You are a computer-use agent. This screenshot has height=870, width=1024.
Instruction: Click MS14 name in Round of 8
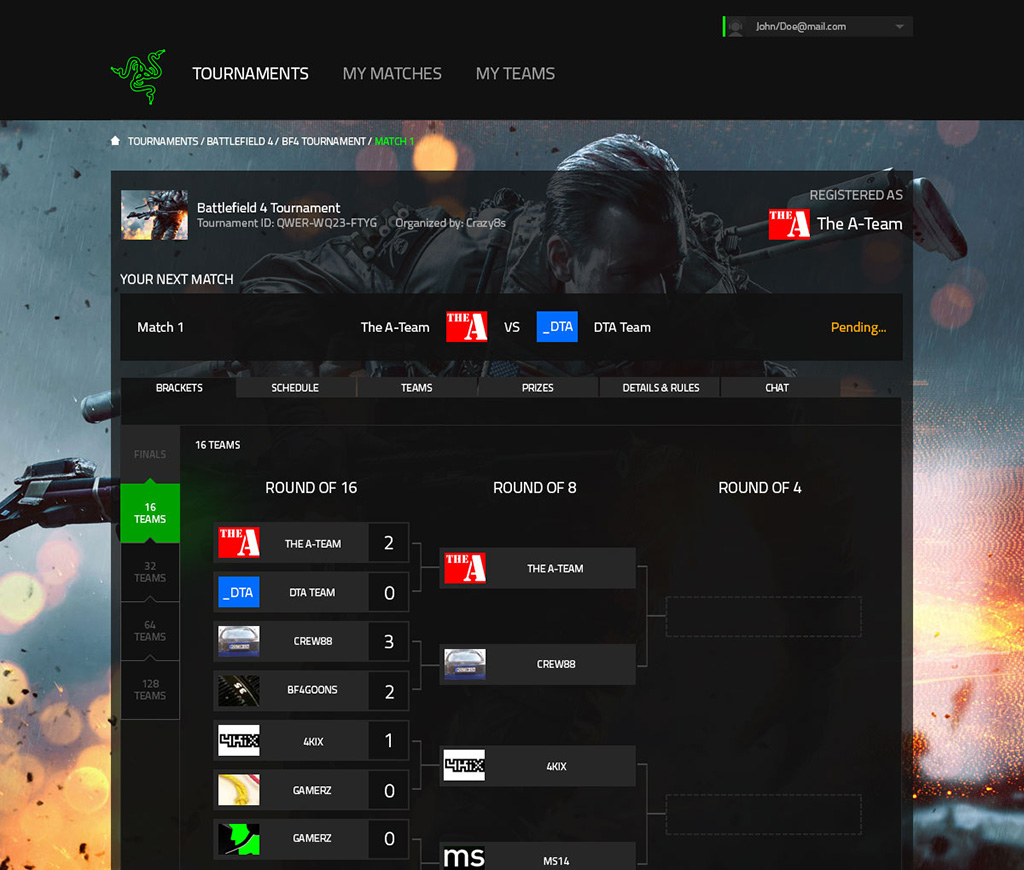pyautogui.click(x=556, y=862)
